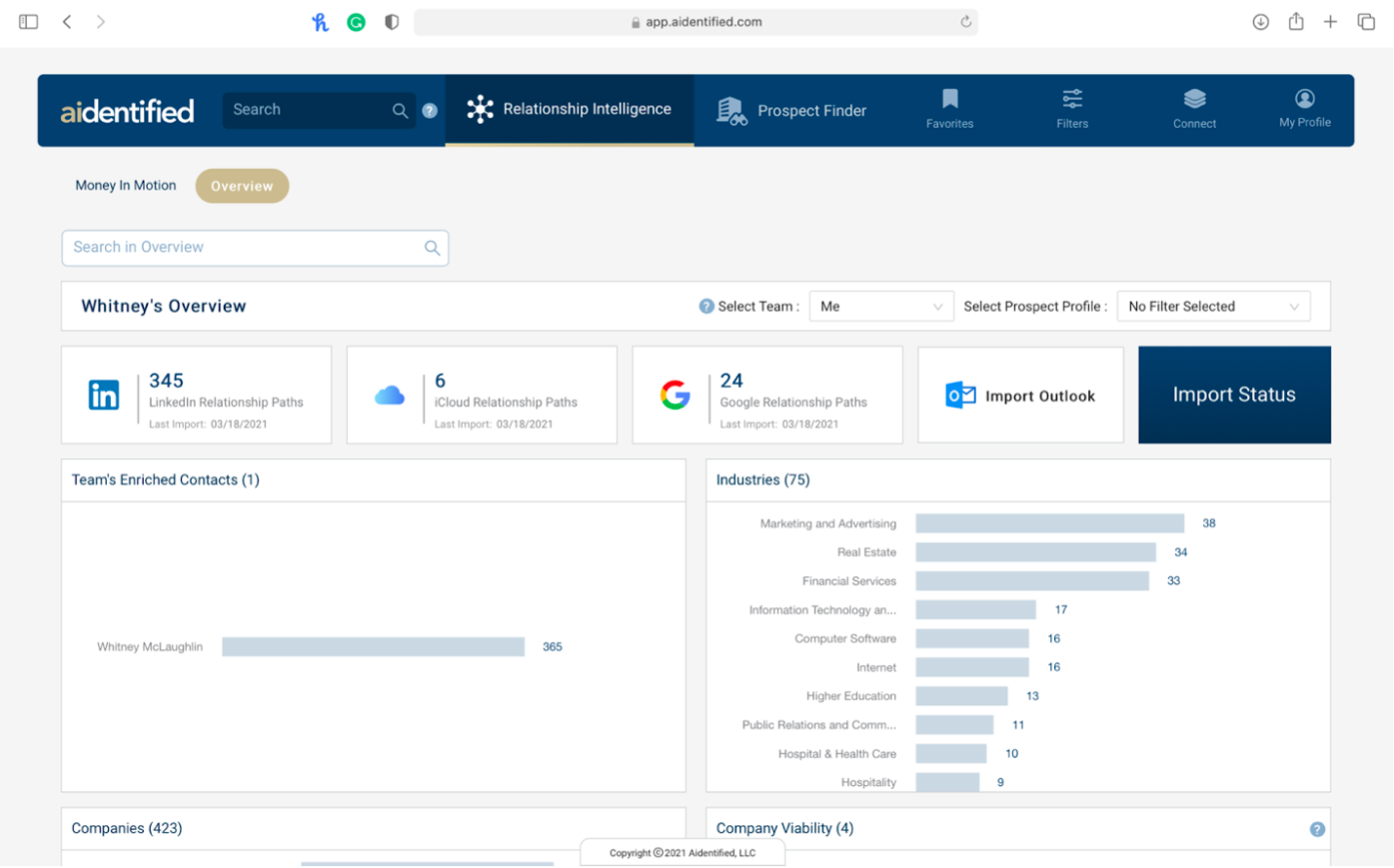Switch to the Prospect Finder tab
This screenshot has height=868, width=1394.
(x=791, y=111)
